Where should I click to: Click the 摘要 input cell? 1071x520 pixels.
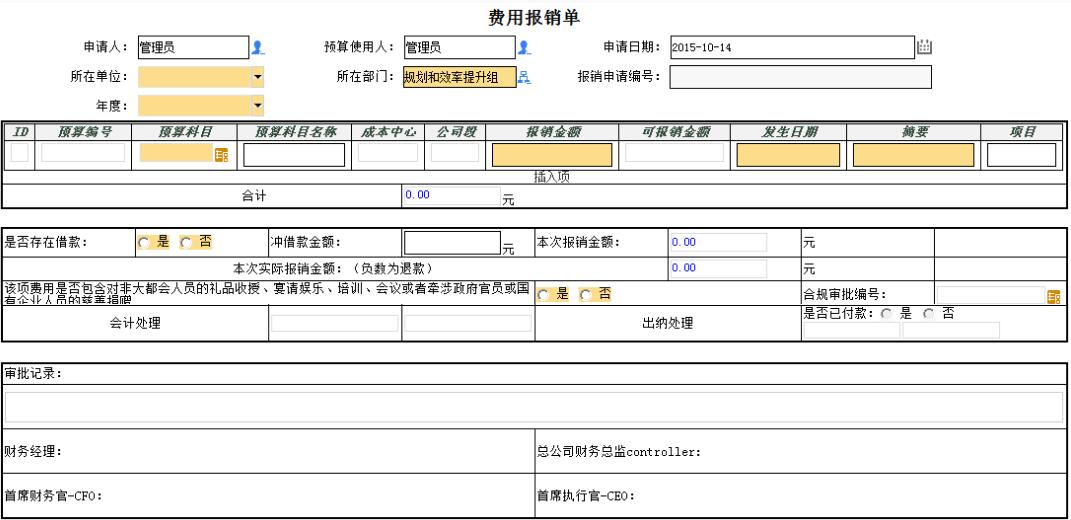(x=913, y=155)
